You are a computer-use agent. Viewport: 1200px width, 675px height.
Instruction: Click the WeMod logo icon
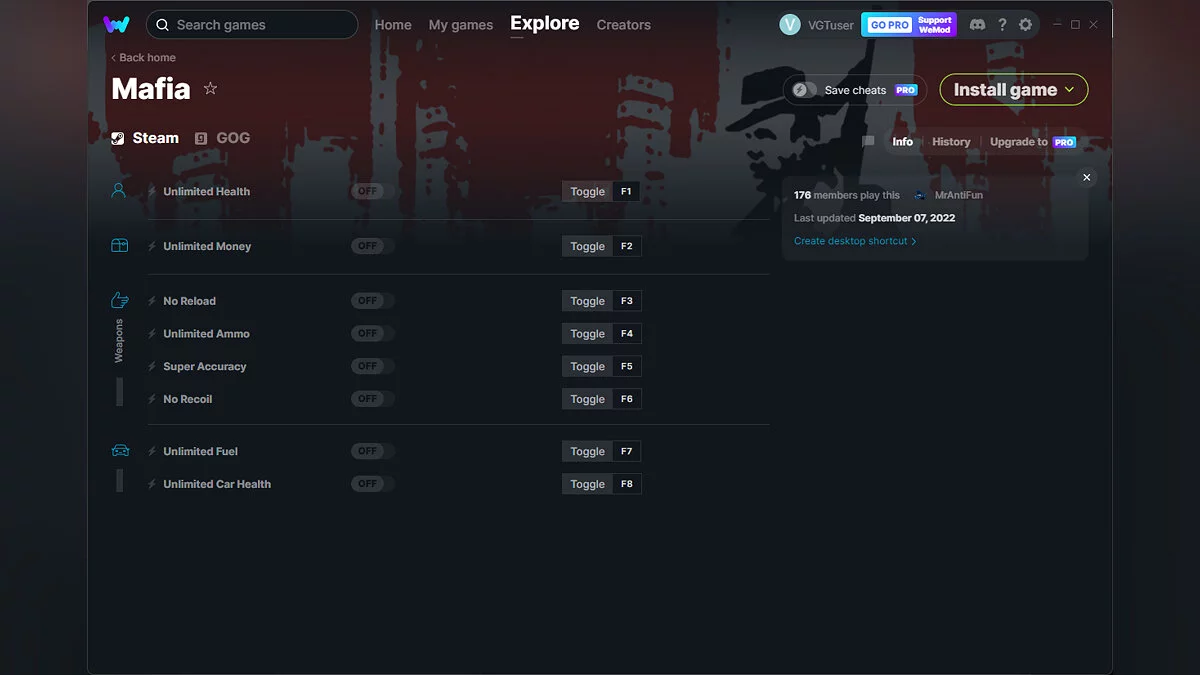[x=116, y=25]
